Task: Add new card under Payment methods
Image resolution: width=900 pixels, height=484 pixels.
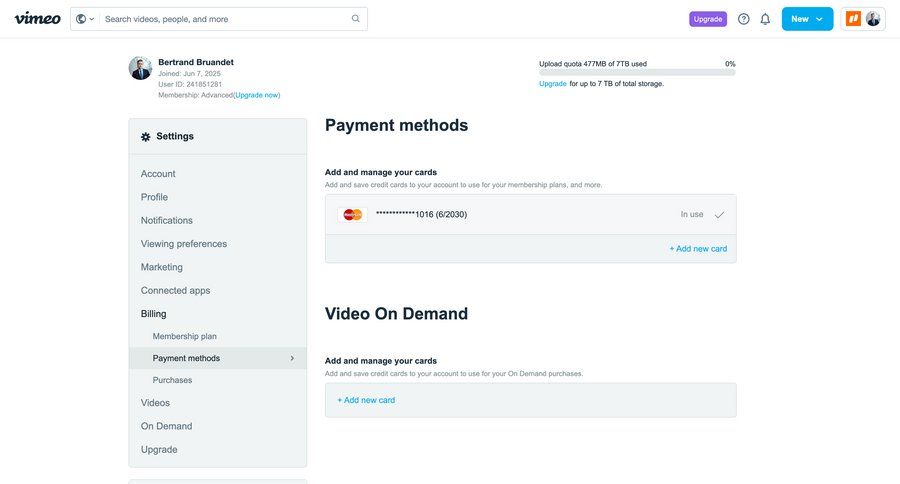Action: coord(698,249)
